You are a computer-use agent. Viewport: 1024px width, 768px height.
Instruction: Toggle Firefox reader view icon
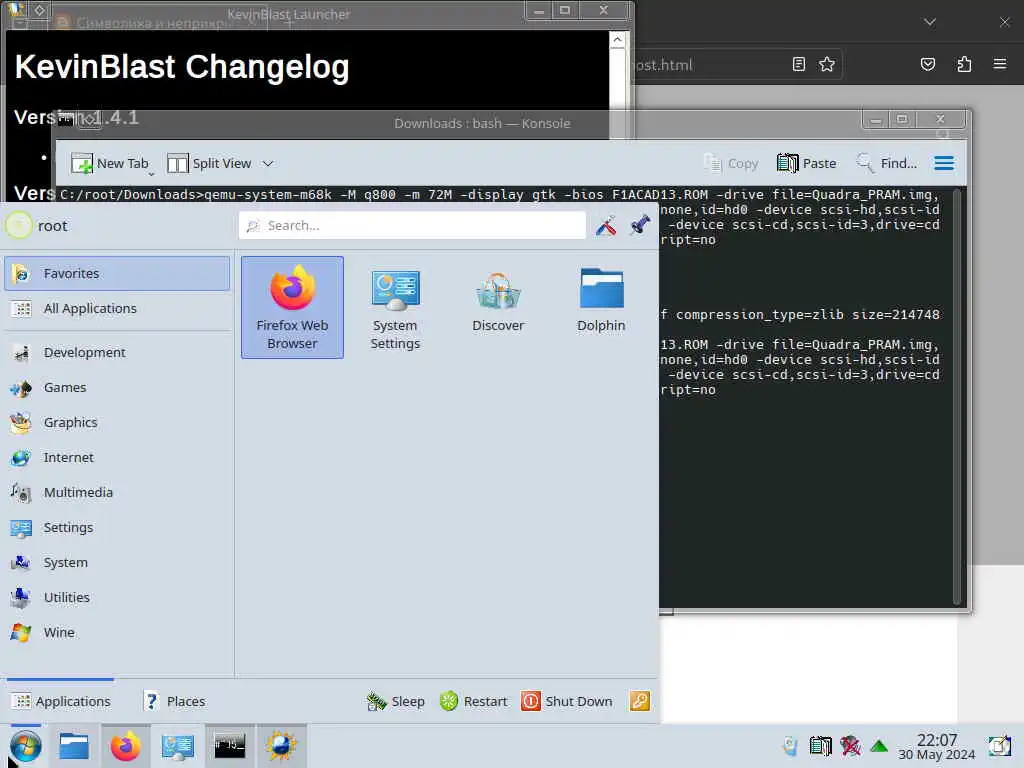798,64
